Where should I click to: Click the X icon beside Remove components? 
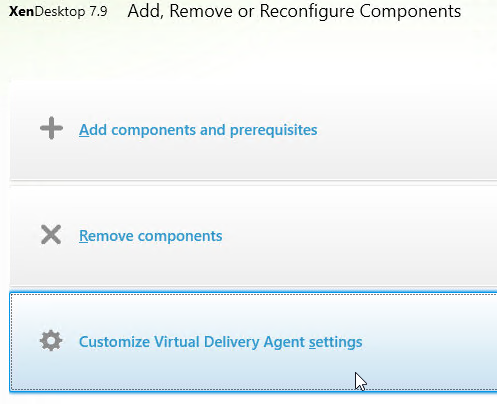(x=51, y=235)
